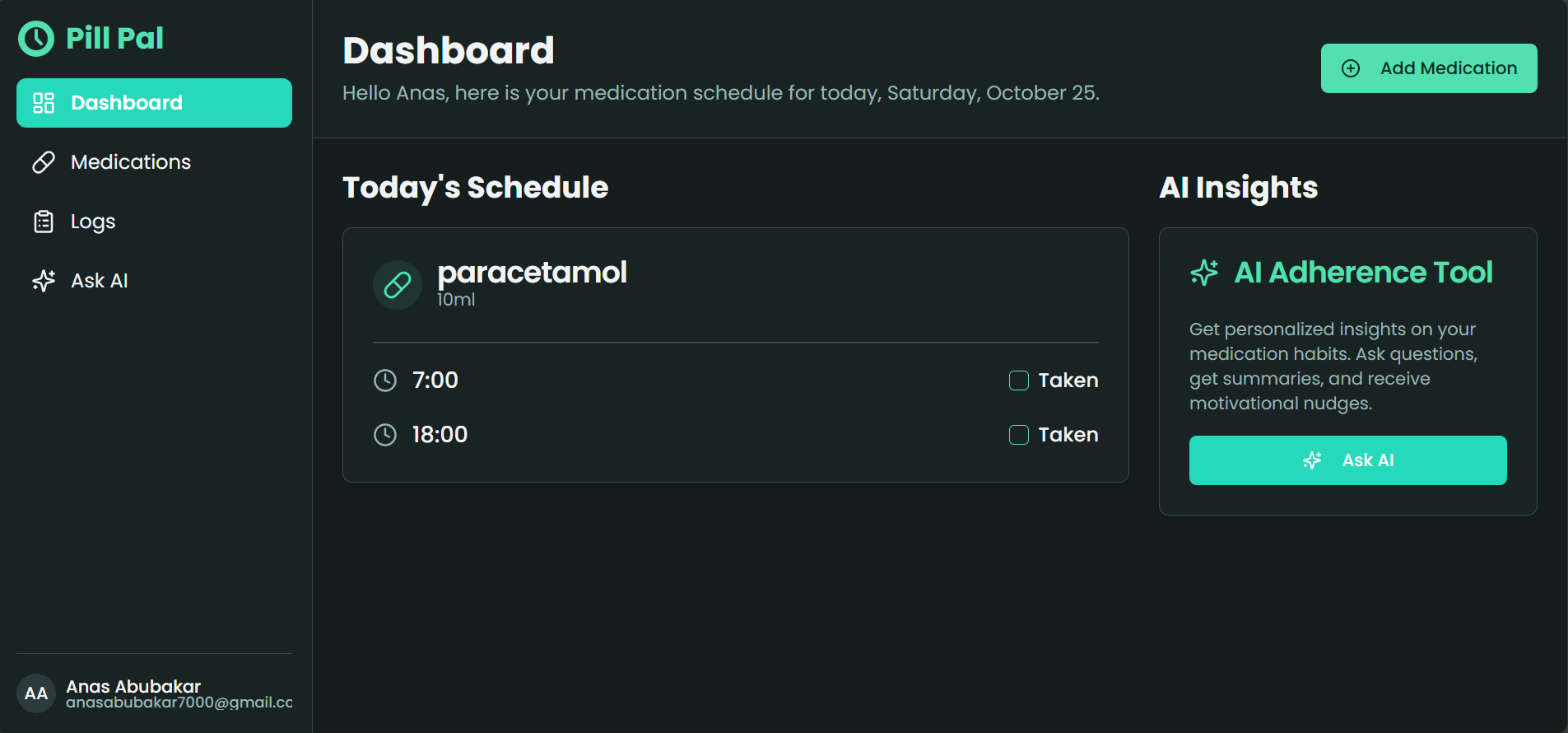Click the Logs clipboard icon
Screen dimensions: 1568x733
(x=44, y=222)
